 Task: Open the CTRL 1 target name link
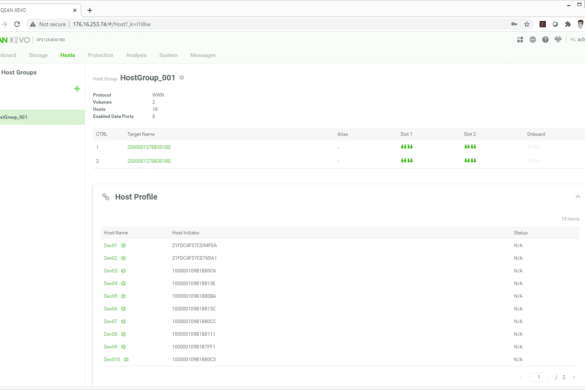point(149,147)
